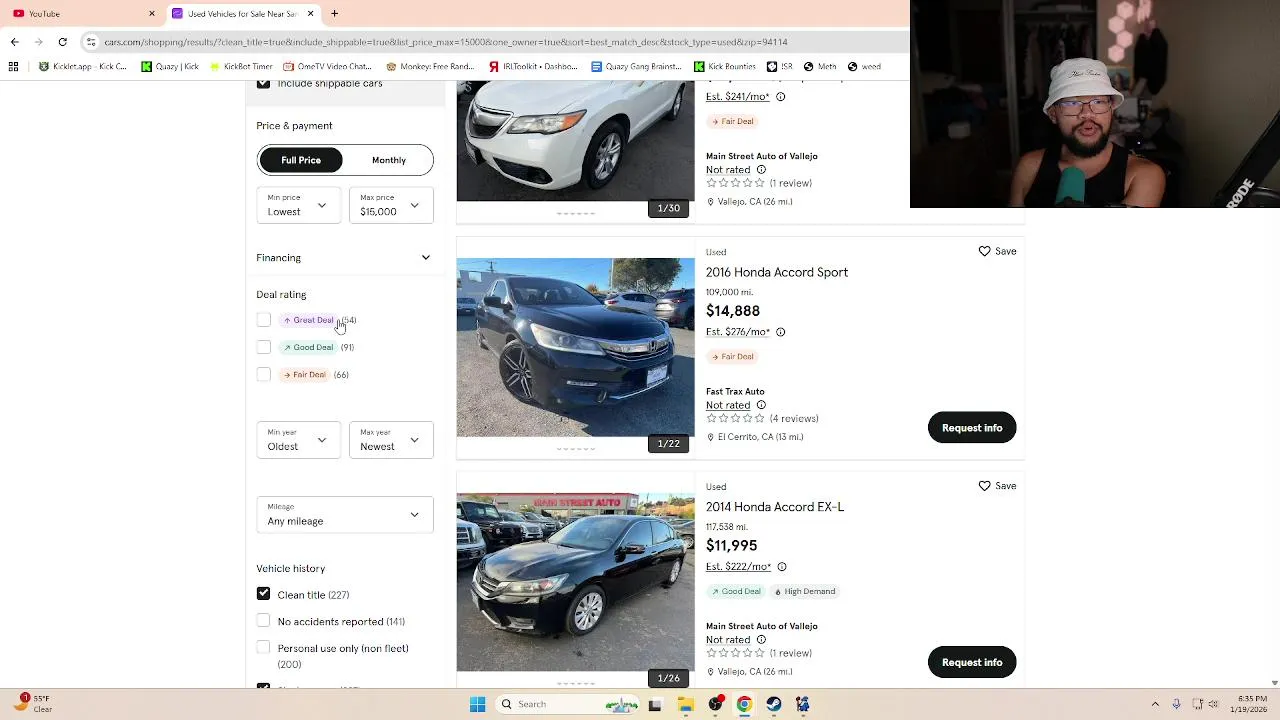
Task: Open the Max price $15,000 dropdown
Action: [391, 205]
